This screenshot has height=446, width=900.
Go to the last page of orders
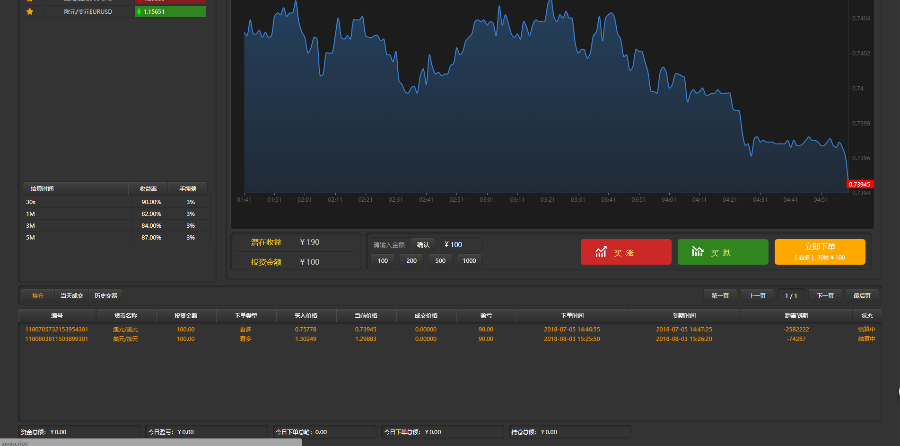tap(860, 295)
